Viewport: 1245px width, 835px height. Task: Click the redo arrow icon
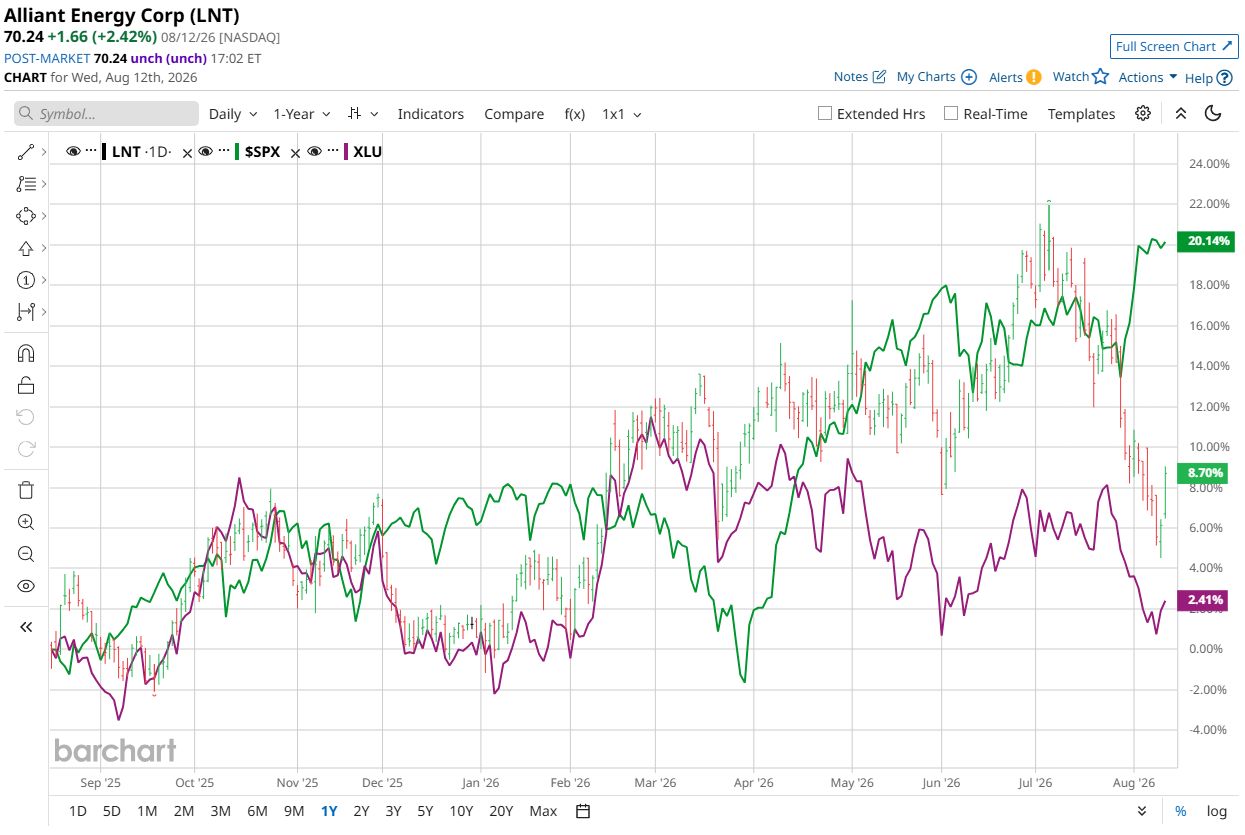click(x=26, y=449)
